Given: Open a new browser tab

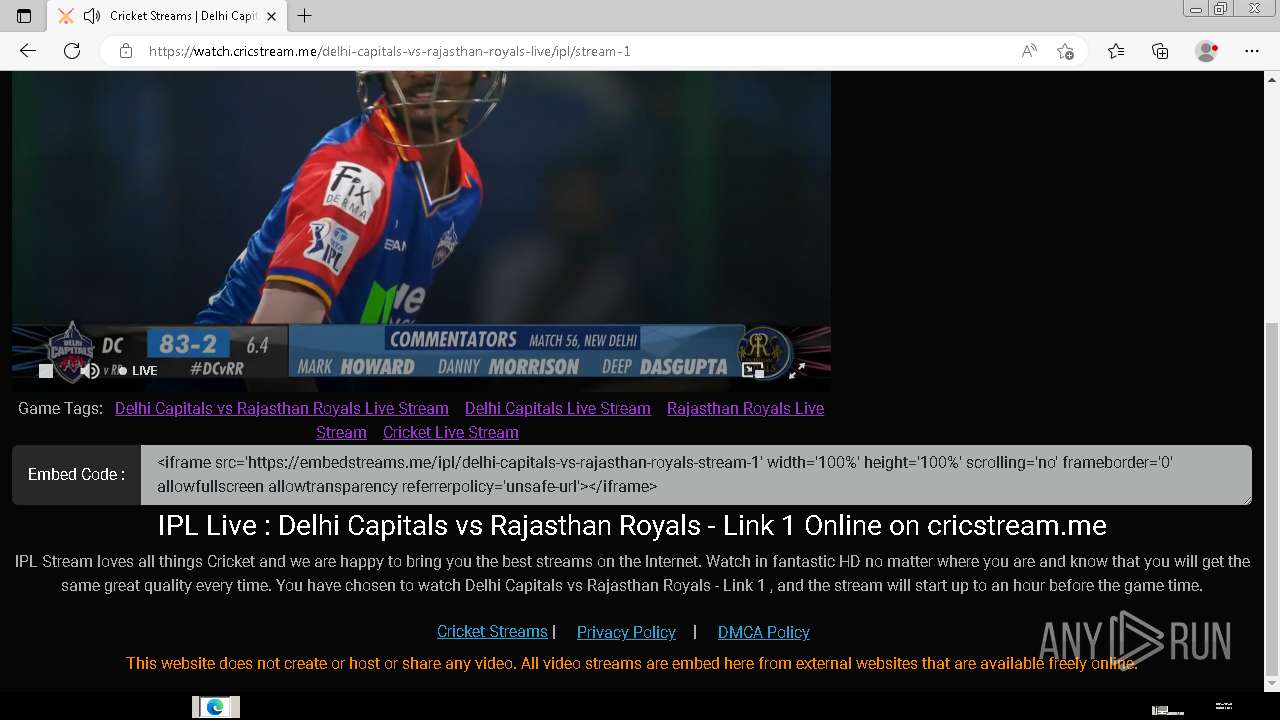Looking at the screenshot, I should [x=305, y=16].
